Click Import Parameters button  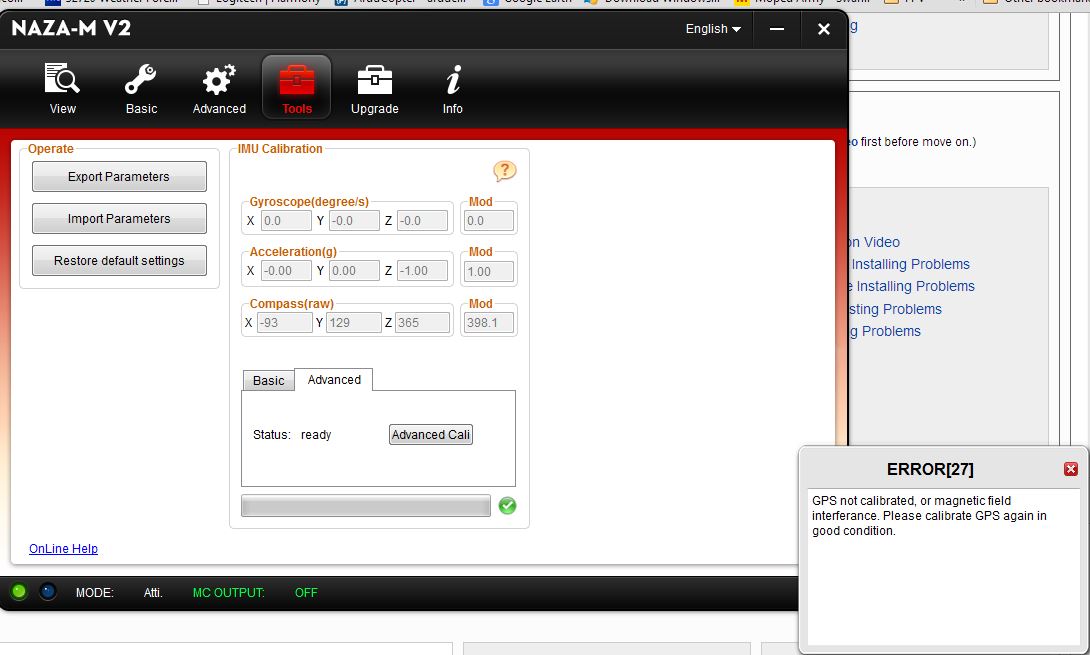pos(119,219)
